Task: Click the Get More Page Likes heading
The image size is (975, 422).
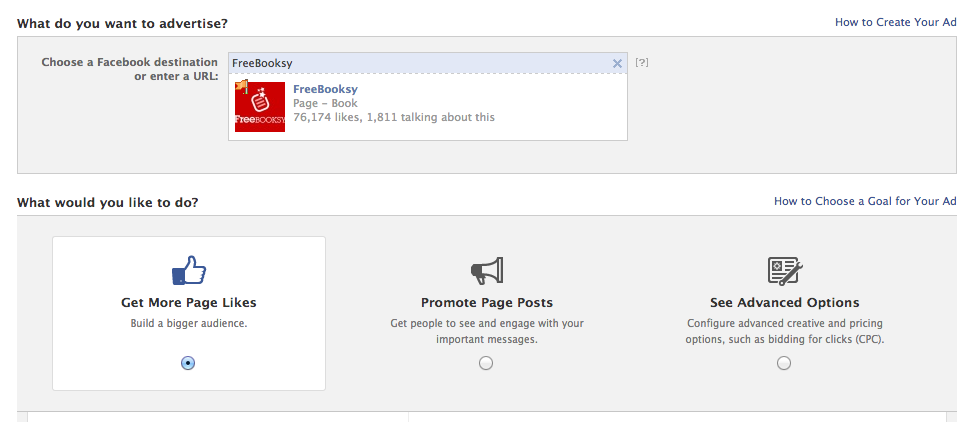Action: [x=189, y=302]
